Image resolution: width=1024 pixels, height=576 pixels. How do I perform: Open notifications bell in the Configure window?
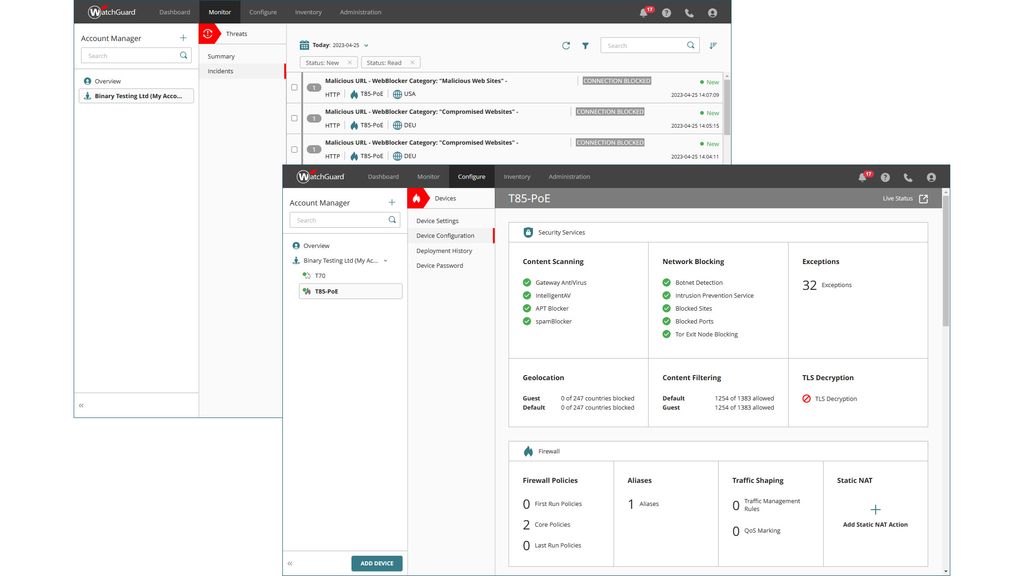click(862, 177)
